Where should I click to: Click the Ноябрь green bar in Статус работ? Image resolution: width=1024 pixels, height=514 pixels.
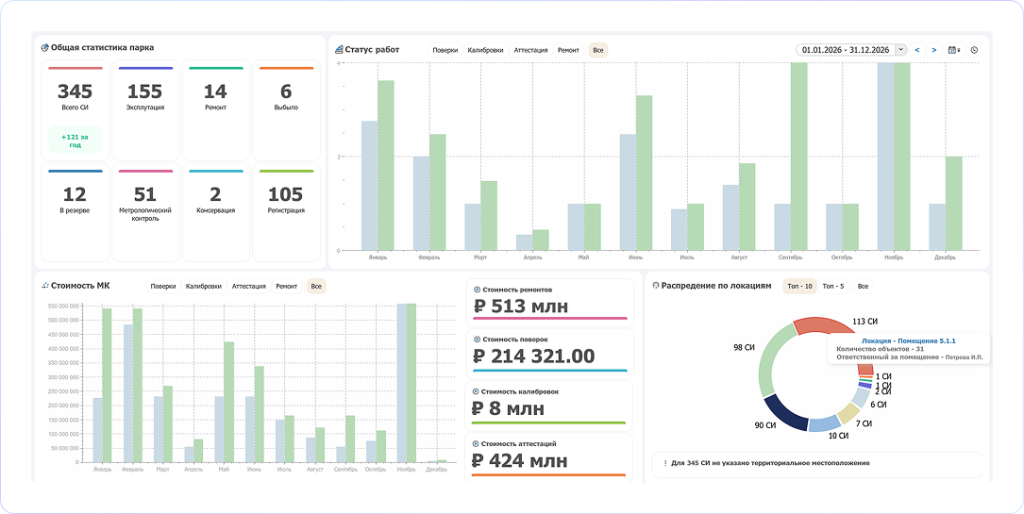click(x=902, y=156)
